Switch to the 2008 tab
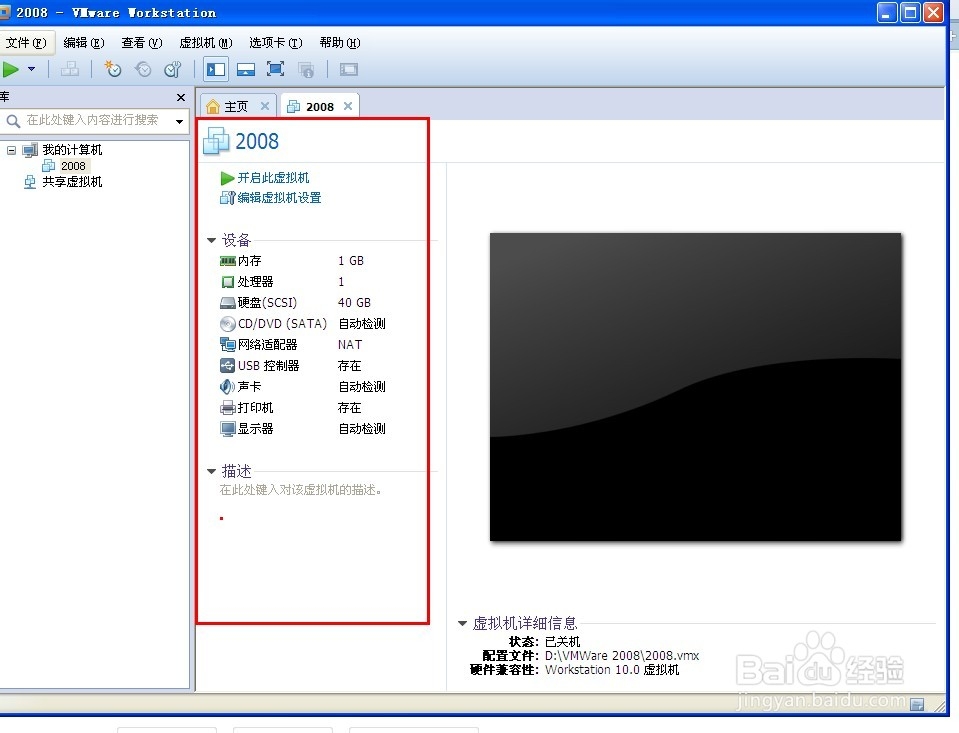Image resolution: width=959 pixels, height=733 pixels. click(x=320, y=107)
